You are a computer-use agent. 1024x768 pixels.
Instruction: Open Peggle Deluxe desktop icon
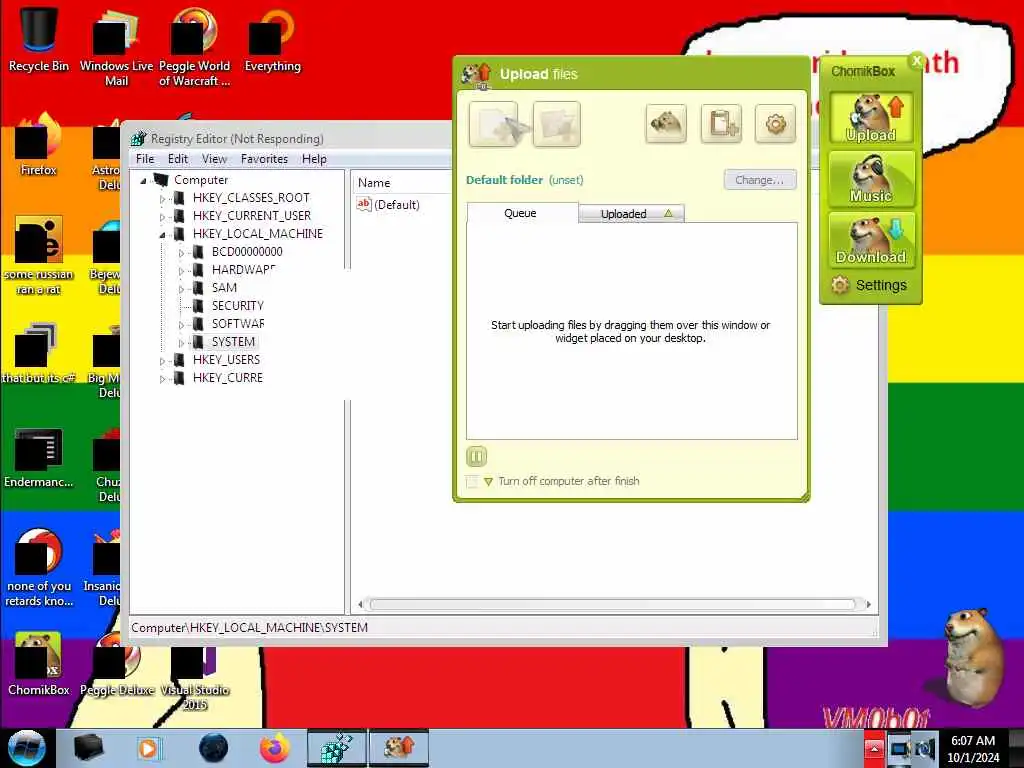(116, 664)
